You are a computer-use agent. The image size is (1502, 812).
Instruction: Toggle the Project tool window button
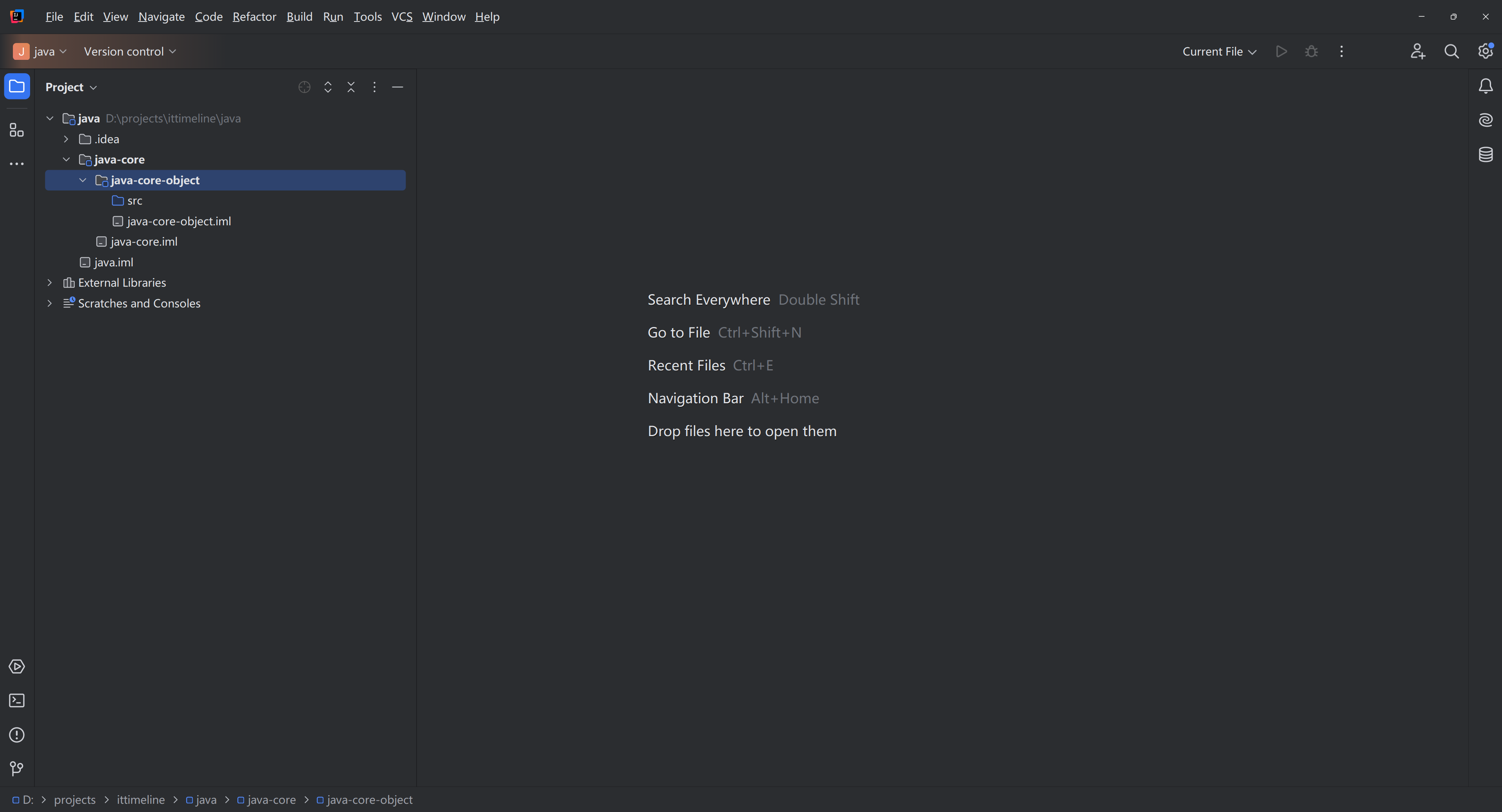coord(16,87)
